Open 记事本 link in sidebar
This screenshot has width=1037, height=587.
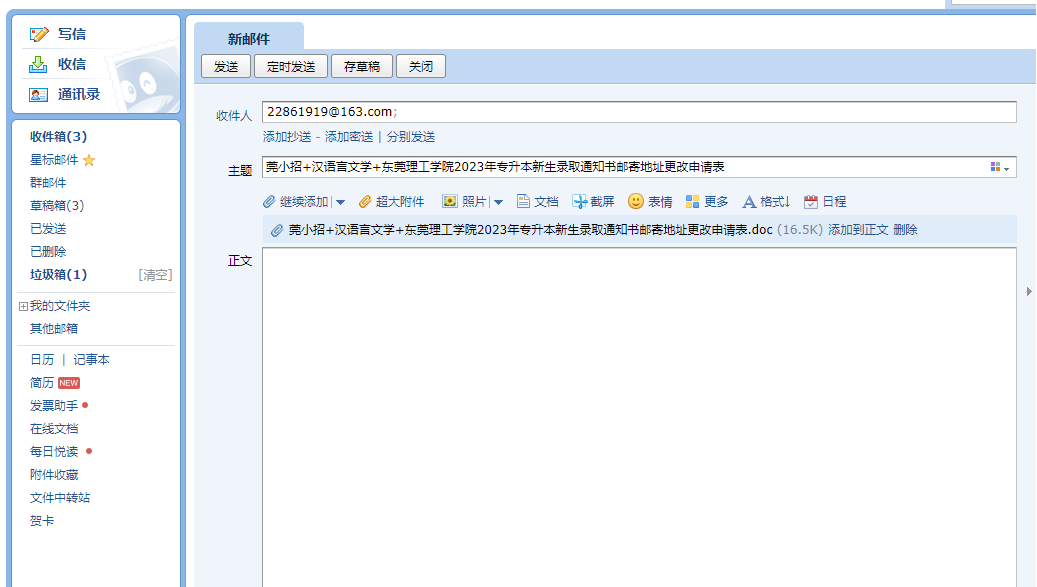coord(91,360)
